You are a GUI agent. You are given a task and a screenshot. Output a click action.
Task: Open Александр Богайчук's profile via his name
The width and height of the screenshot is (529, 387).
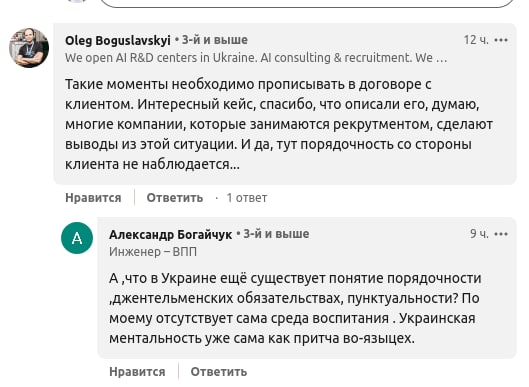click(x=170, y=234)
